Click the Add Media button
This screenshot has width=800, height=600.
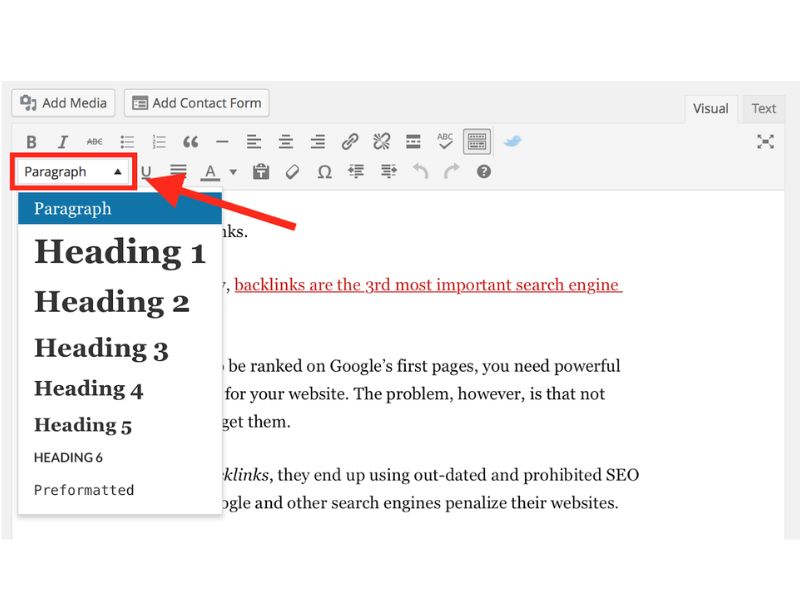pos(62,102)
